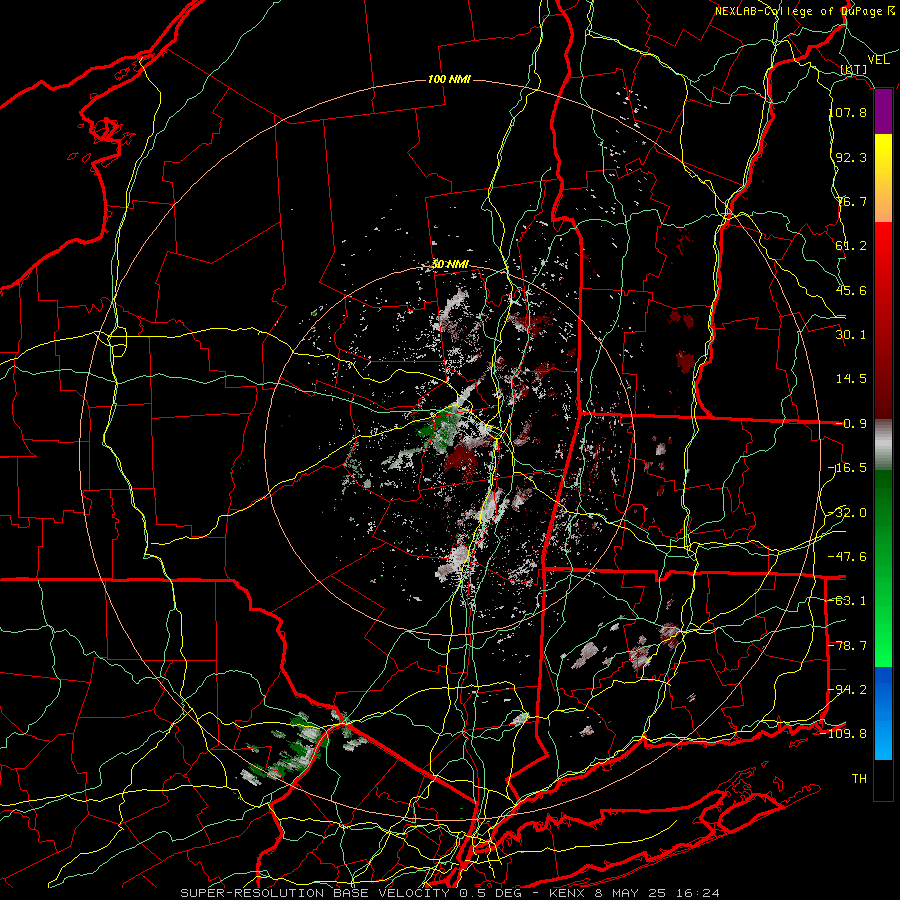Click the green segment of the velocity scale

(883, 568)
